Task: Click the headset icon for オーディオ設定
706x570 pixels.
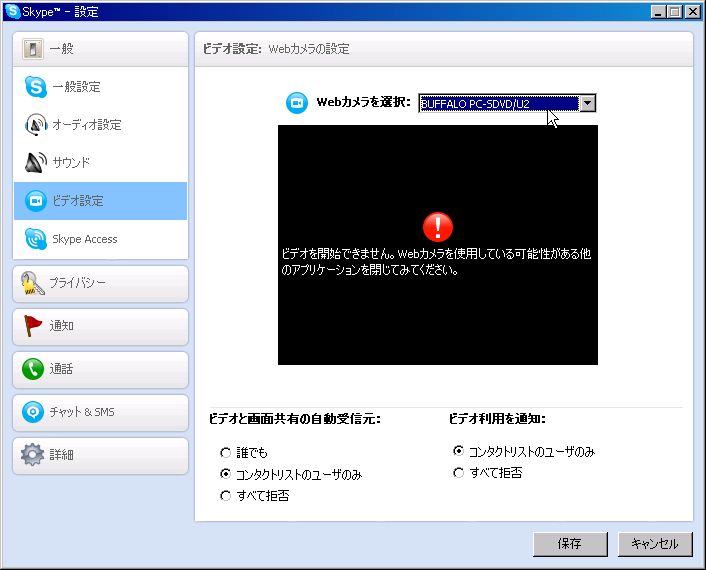Action: pos(36,125)
